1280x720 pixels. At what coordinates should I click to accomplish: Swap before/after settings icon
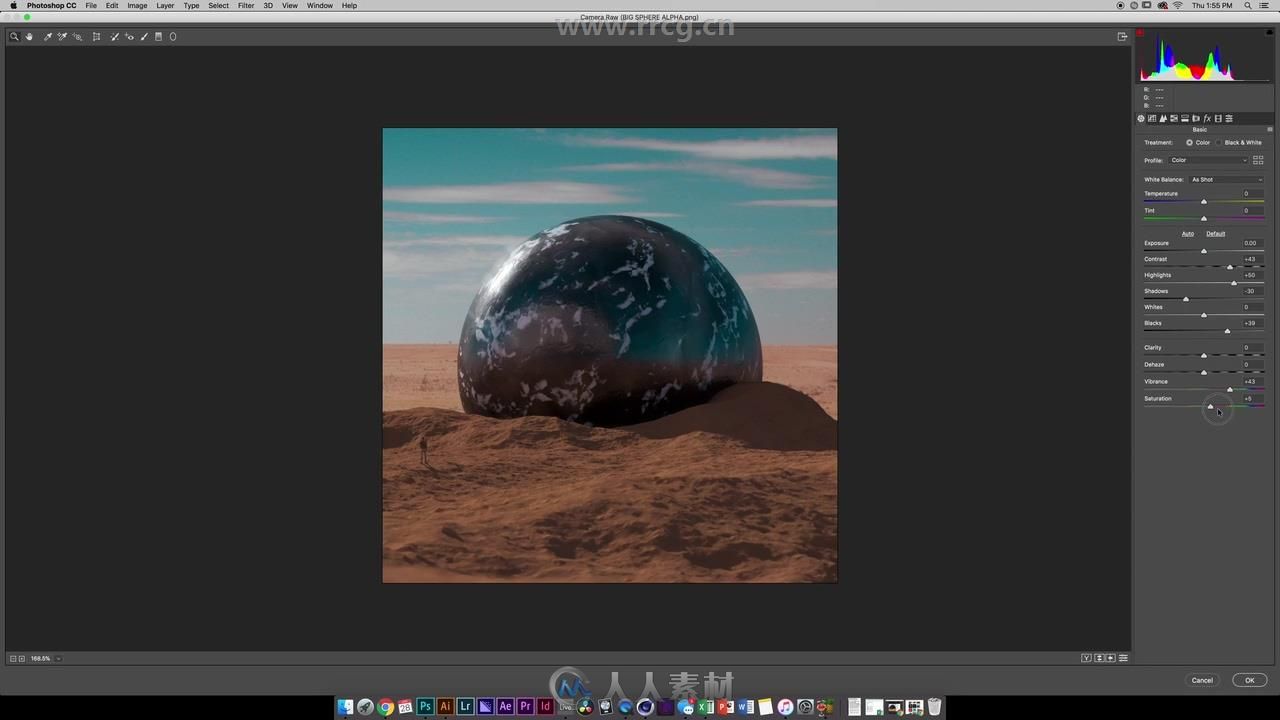pos(1099,658)
